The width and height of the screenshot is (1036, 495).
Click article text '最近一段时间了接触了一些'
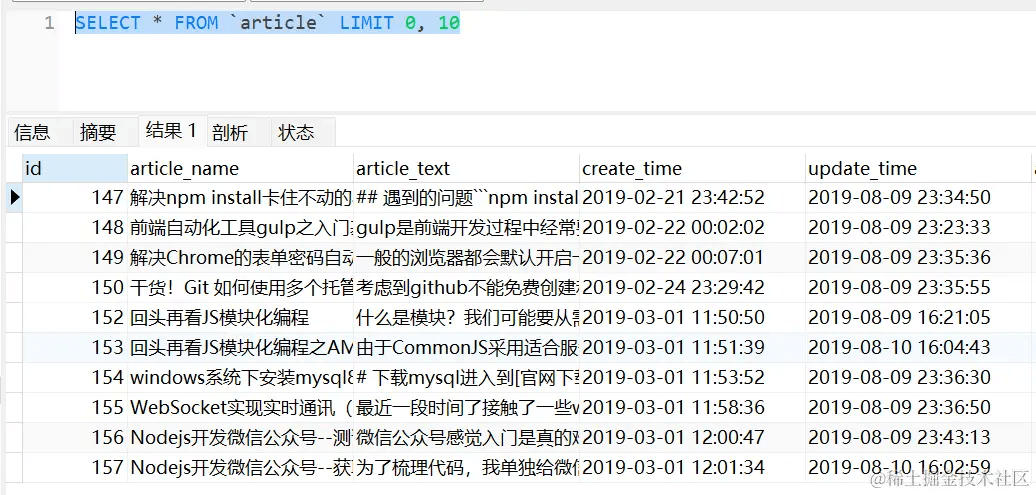click(x=466, y=407)
